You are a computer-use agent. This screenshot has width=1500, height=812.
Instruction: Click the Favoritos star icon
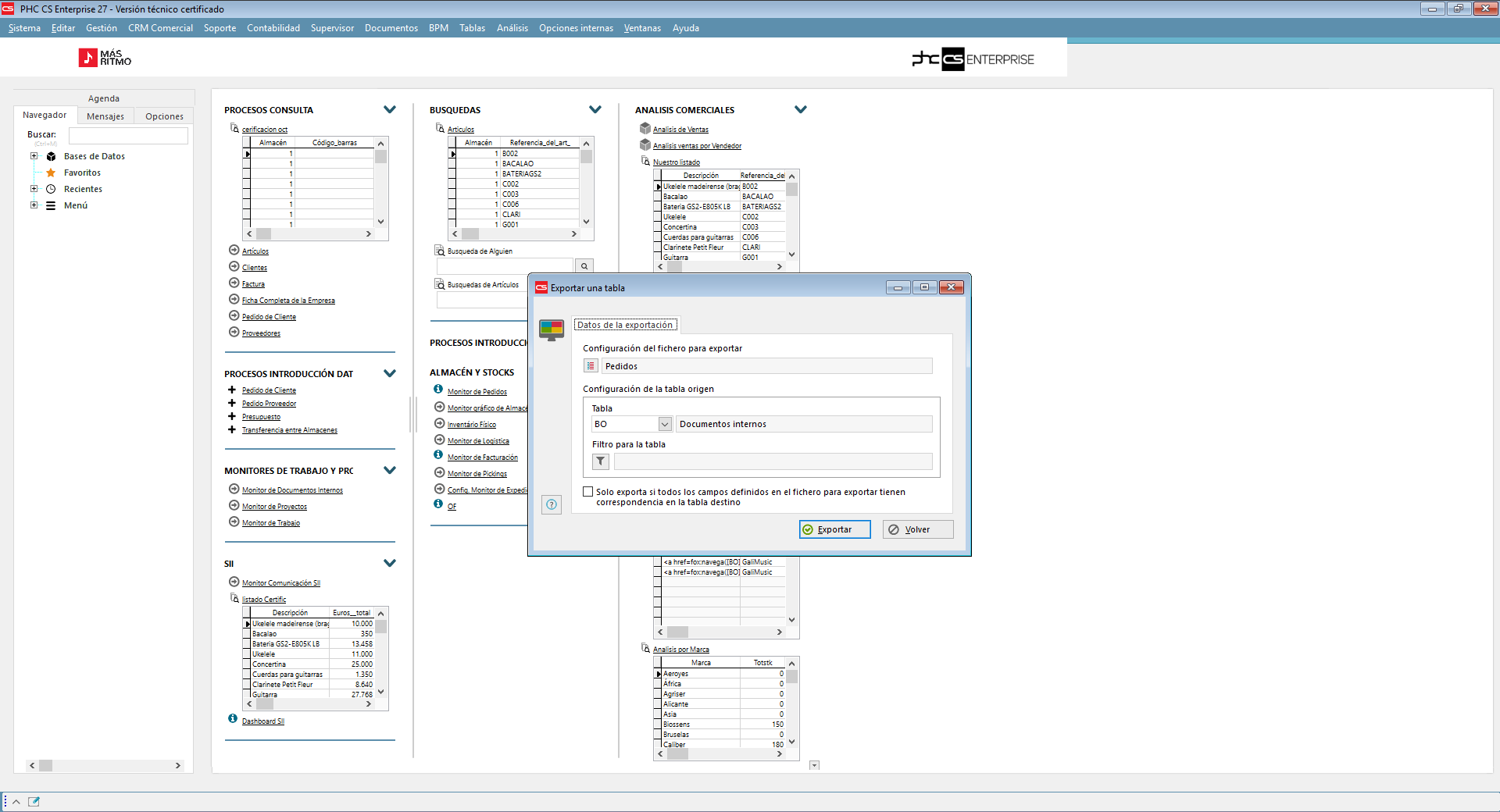51,173
